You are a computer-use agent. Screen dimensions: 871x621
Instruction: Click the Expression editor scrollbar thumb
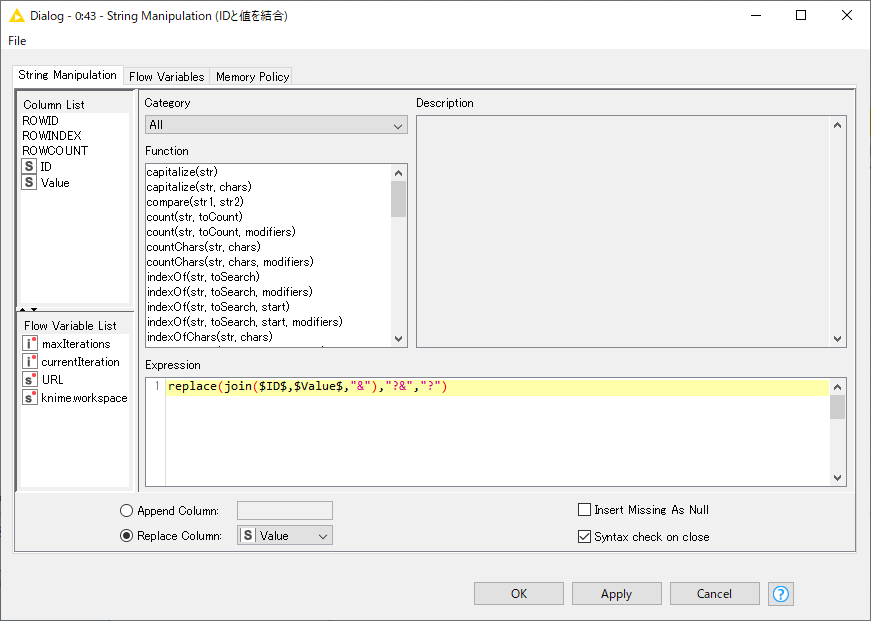(838, 407)
